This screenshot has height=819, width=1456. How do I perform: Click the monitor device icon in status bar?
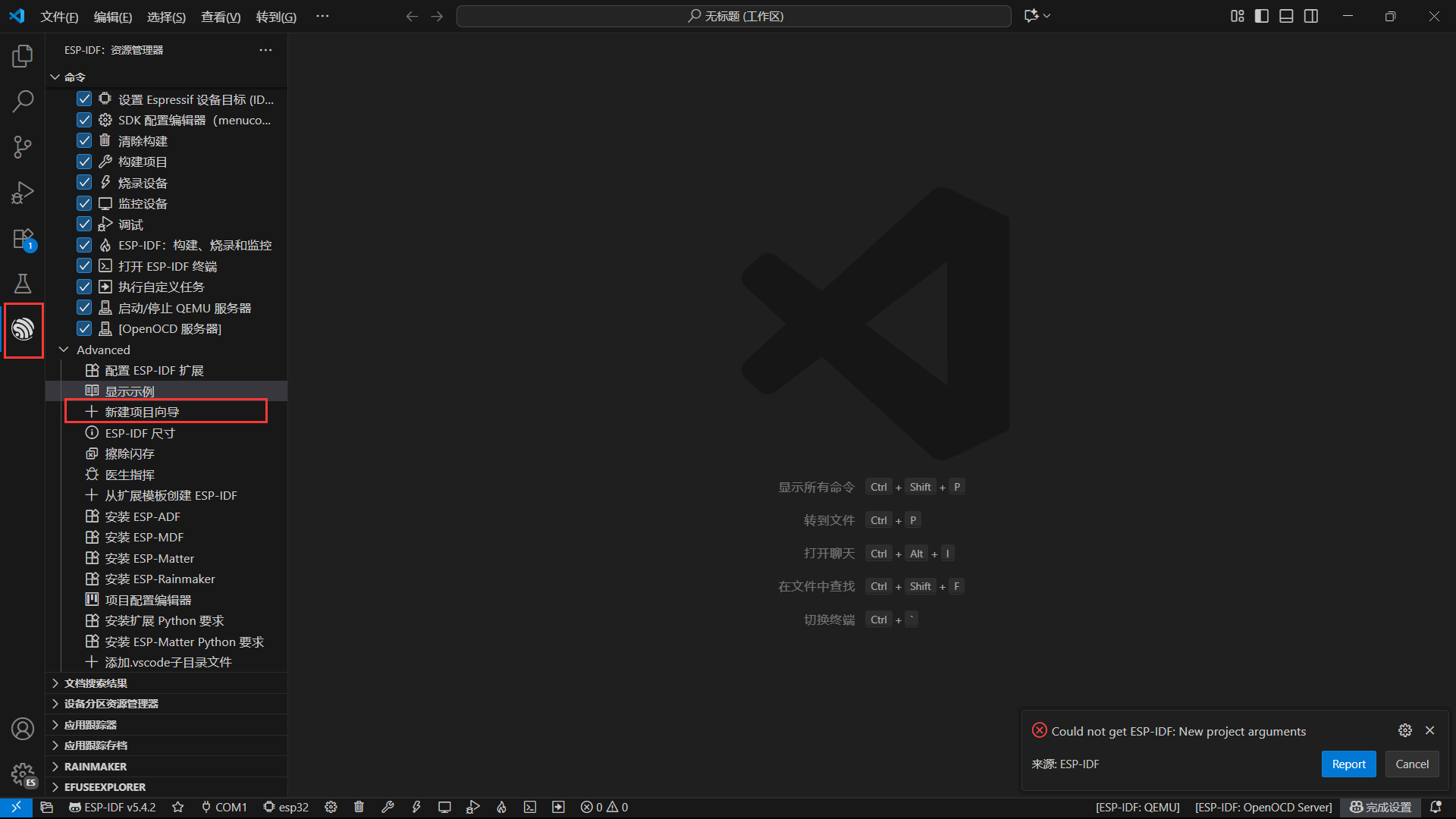pyautogui.click(x=444, y=808)
